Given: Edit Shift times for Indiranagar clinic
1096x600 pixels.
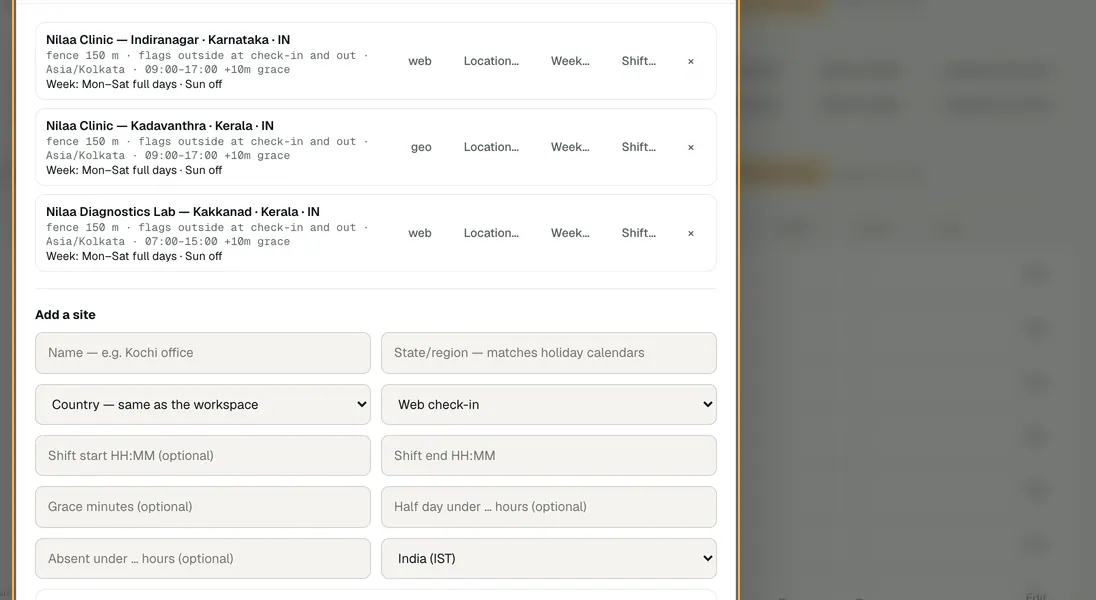Looking at the screenshot, I should click(x=639, y=61).
